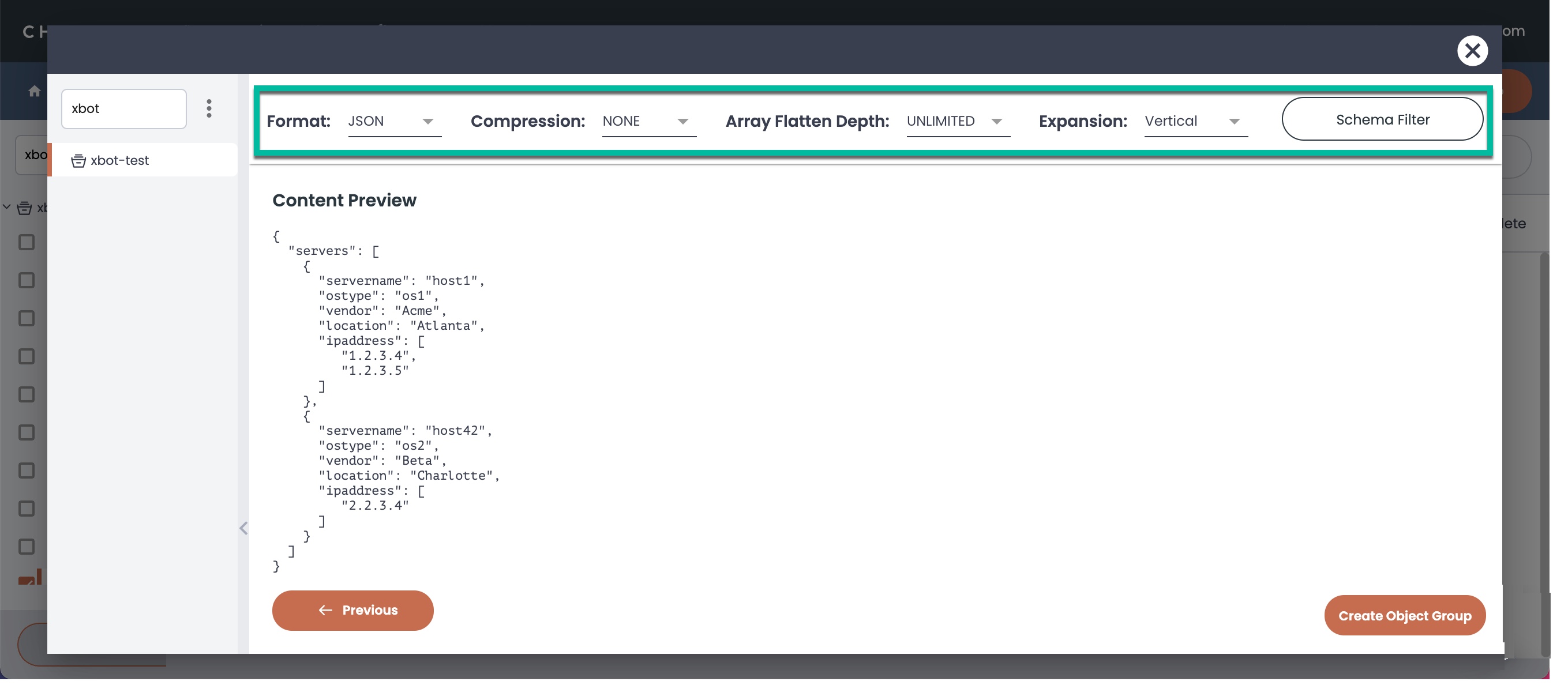Click the Create Object Group button
The width and height of the screenshot is (1568, 685).
pos(1404,616)
